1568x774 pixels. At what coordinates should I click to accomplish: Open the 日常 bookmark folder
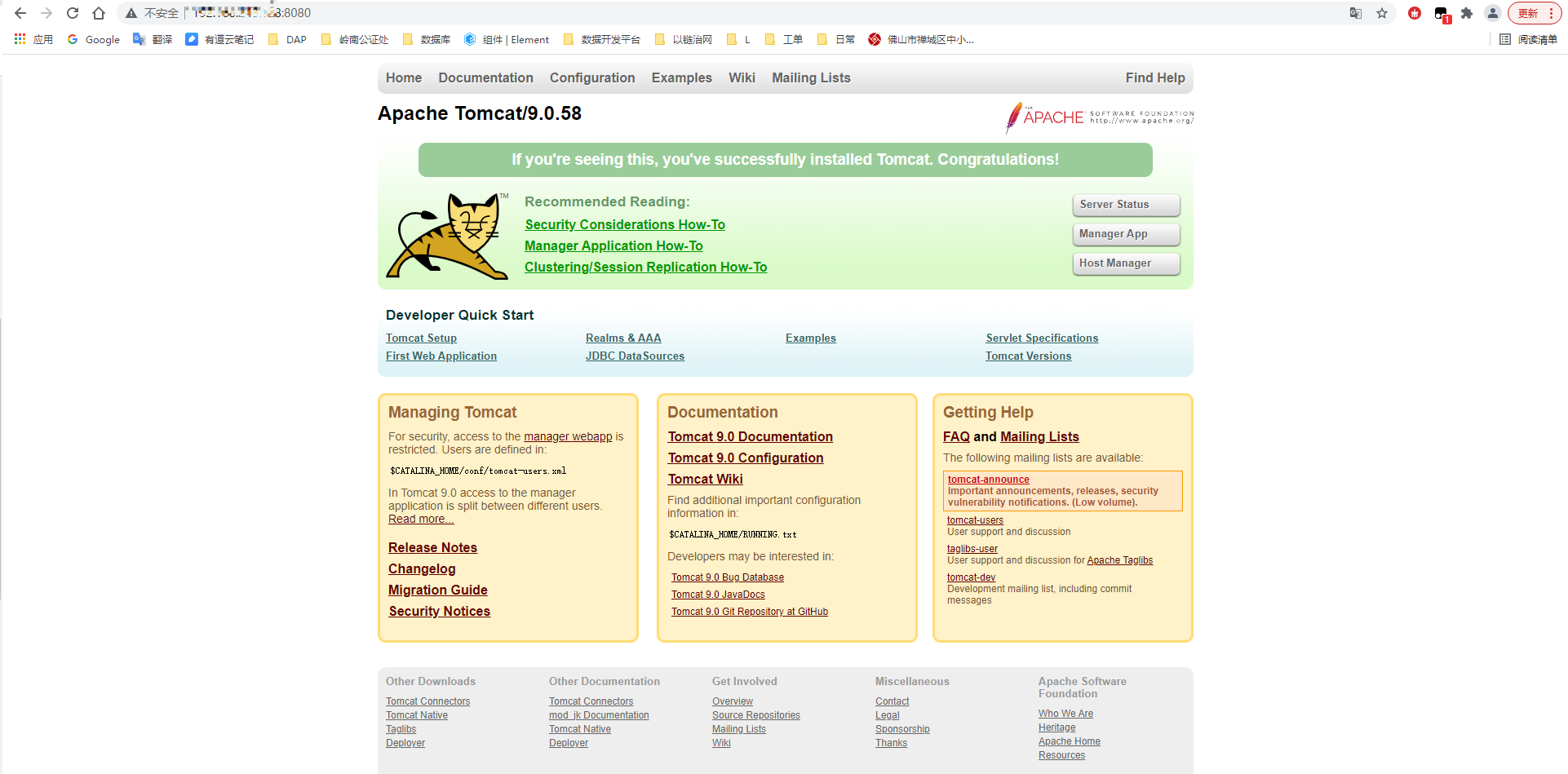pos(835,39)
